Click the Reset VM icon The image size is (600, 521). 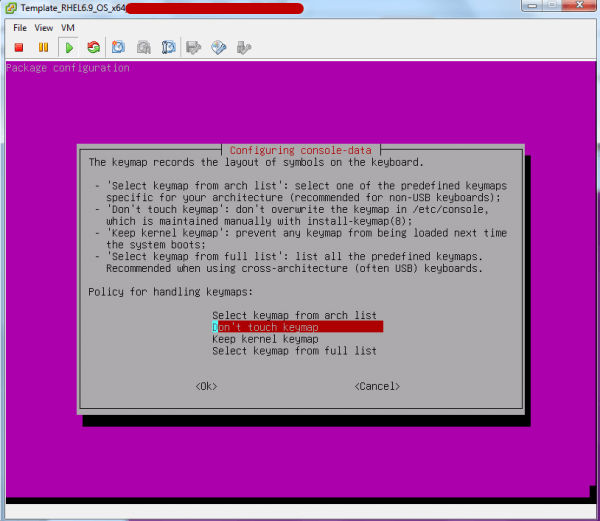click(93, 47)
